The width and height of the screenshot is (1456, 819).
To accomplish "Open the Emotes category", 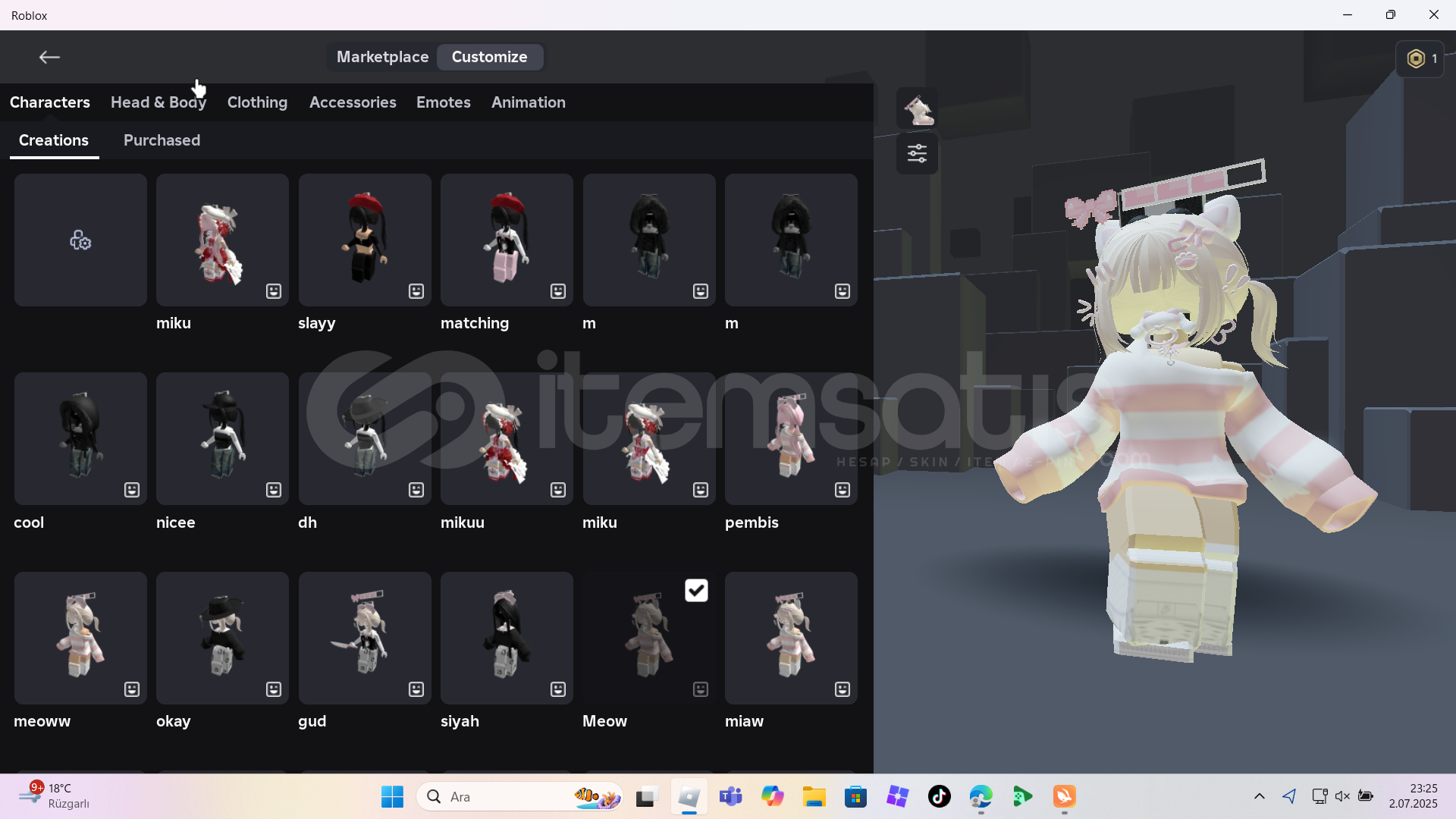I will (444, 102).
